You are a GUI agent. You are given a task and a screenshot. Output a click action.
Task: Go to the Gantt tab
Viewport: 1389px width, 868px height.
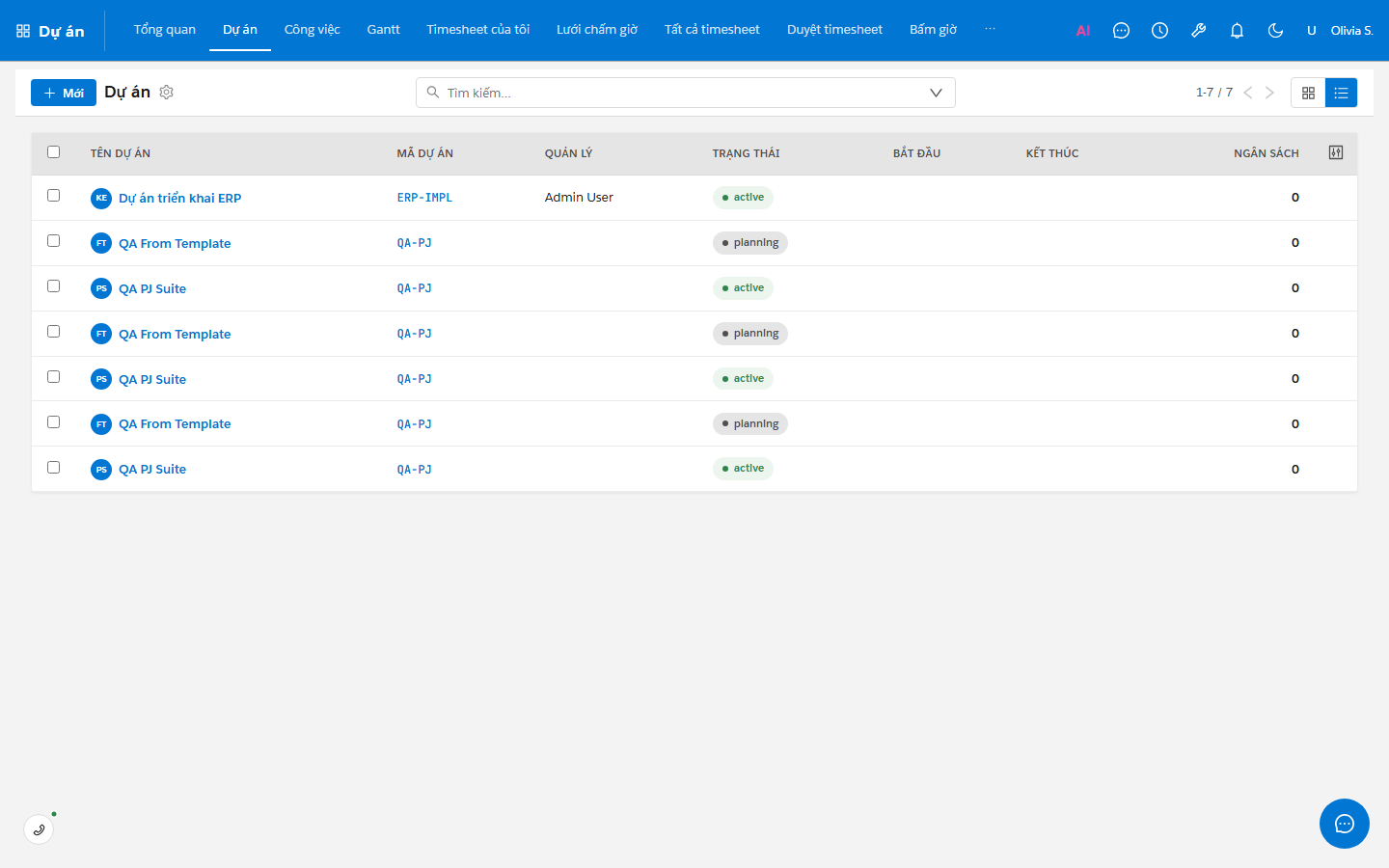383,30
